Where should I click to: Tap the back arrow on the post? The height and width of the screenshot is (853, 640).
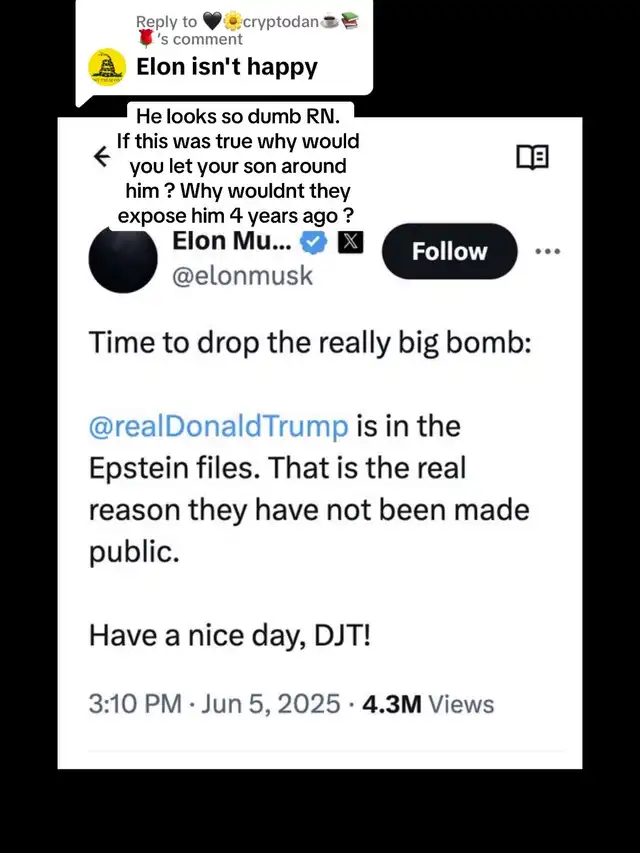click(100, 156)
